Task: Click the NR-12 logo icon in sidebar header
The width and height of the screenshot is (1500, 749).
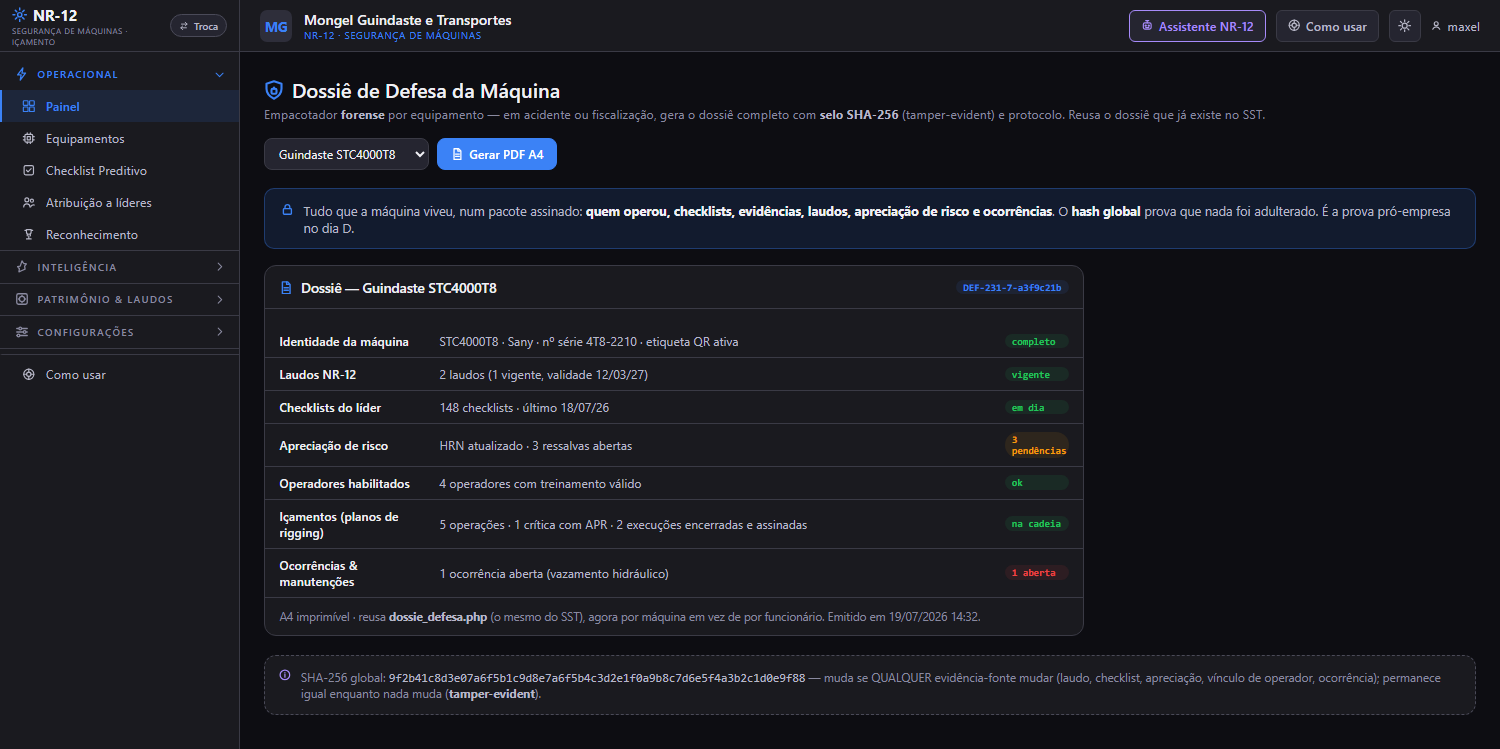Action: (x=20, y=16)
